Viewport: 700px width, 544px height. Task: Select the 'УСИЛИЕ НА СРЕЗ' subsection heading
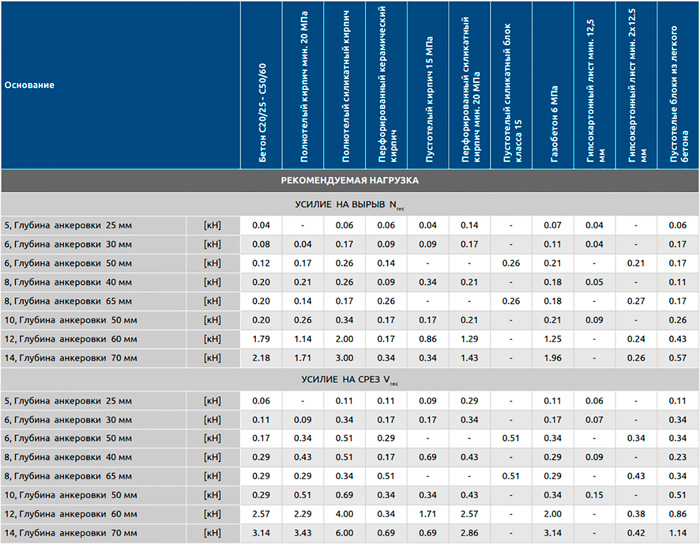(x=350, y=380)
